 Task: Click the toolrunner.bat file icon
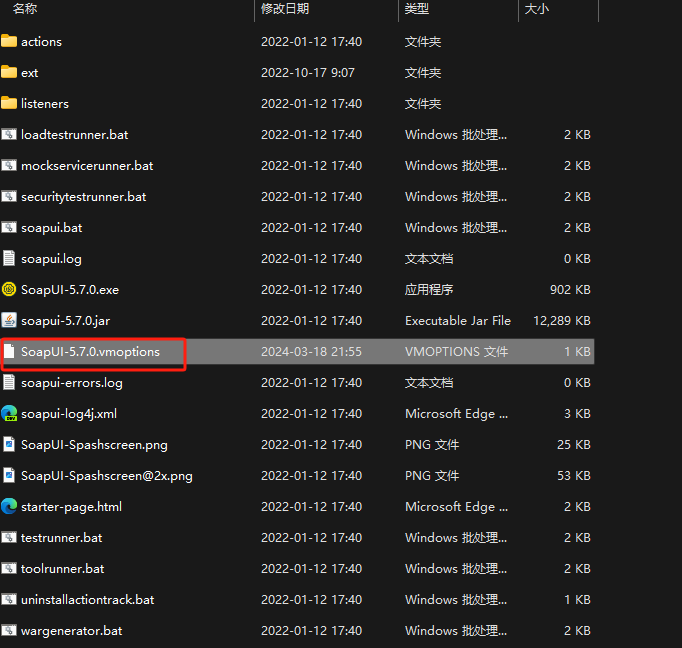9,568
